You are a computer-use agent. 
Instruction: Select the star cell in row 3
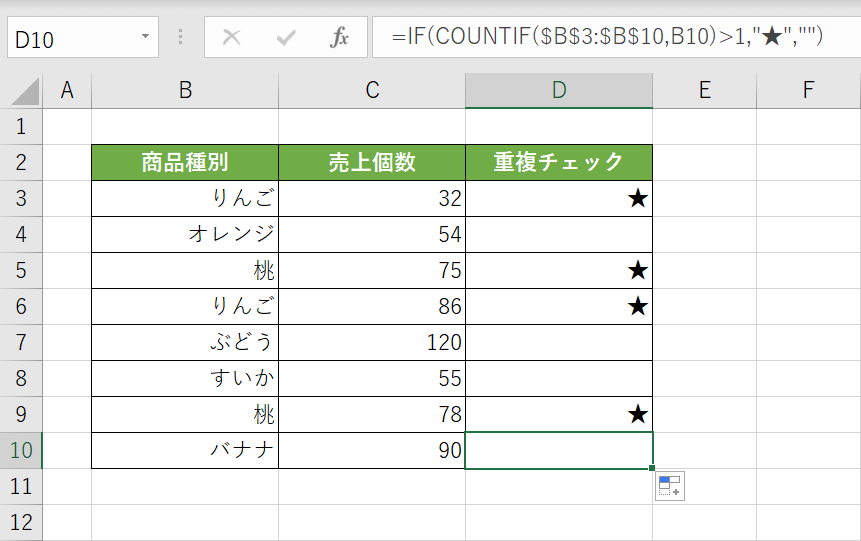559,198
